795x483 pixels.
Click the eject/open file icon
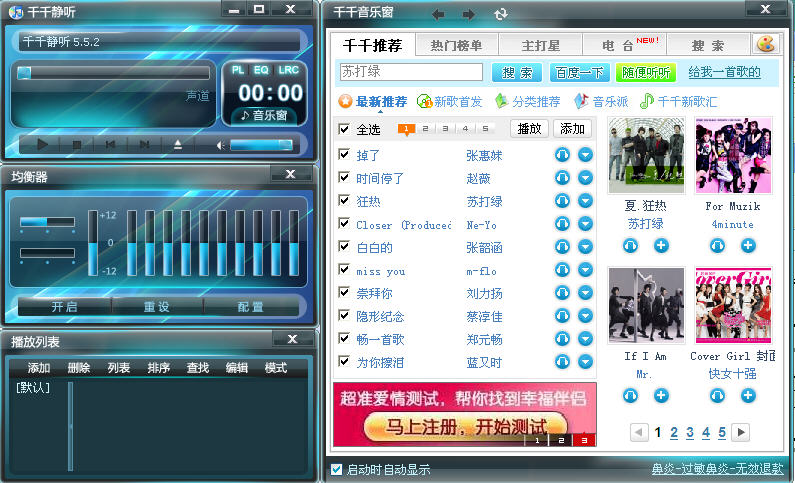click(x=178, y=145)
